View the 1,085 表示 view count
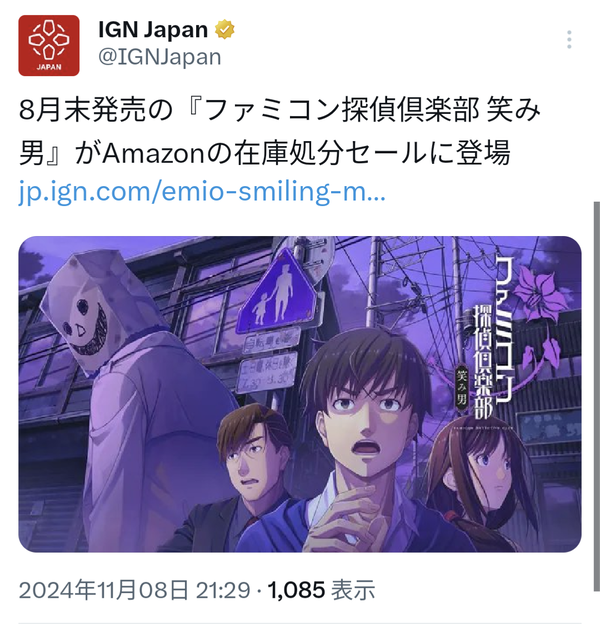 click(321, 590)
